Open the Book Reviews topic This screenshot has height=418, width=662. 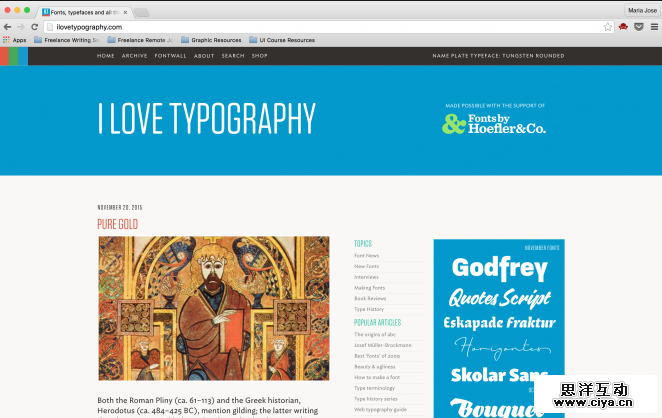click(370, 298)
